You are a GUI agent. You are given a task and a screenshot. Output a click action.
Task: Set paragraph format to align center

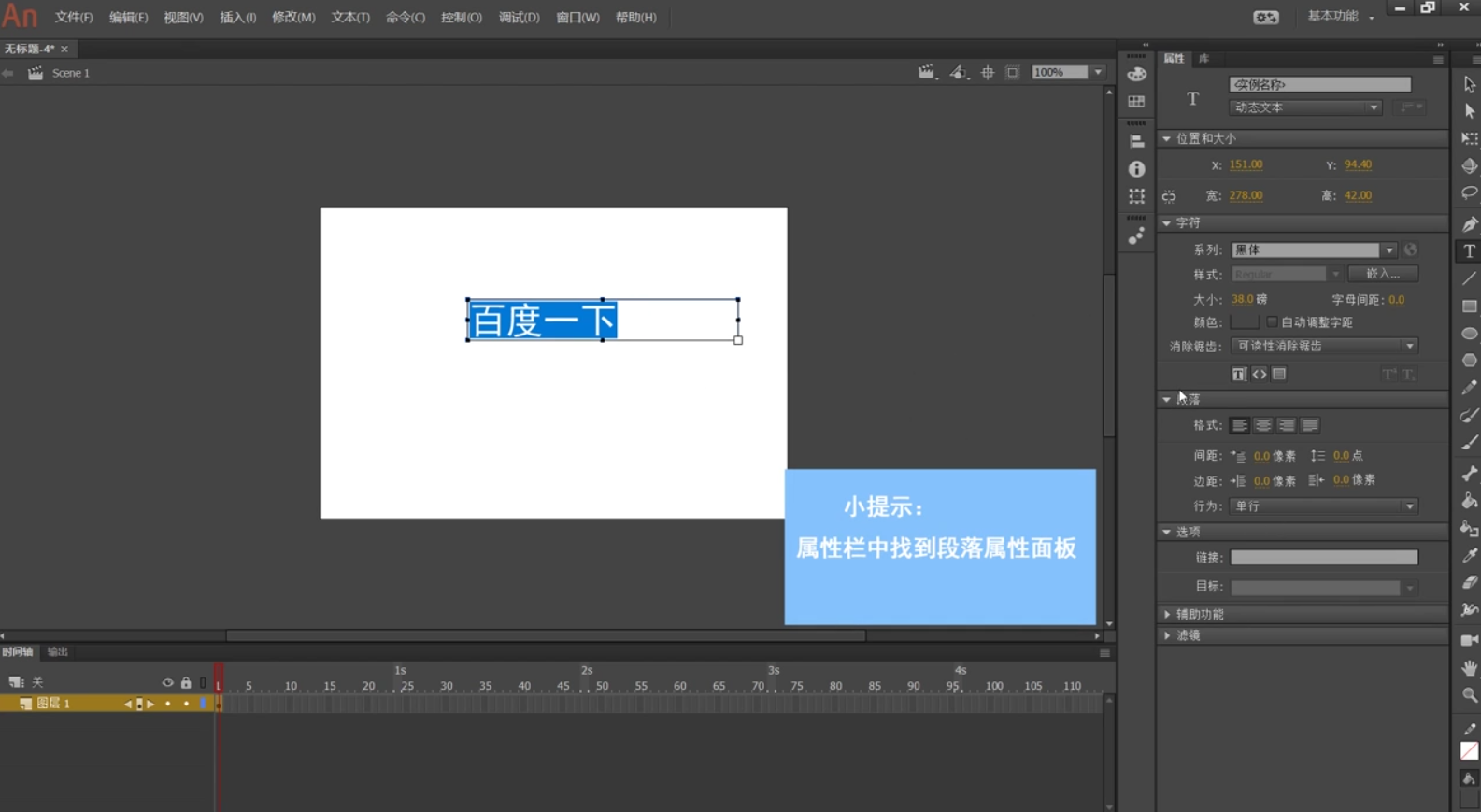click(x=1263, y=425)
